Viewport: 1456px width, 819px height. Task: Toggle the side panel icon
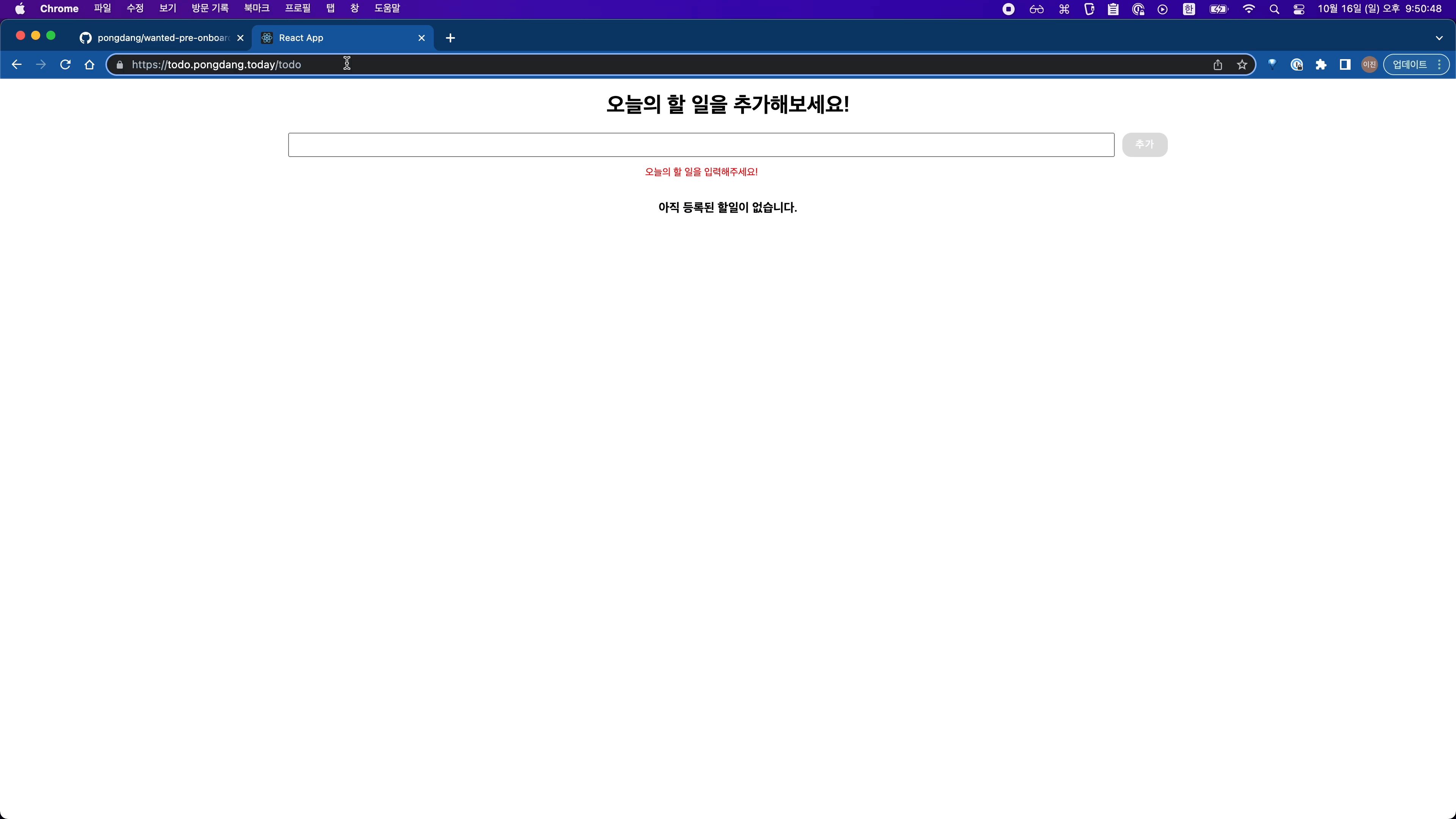[x=1345, y=64]
